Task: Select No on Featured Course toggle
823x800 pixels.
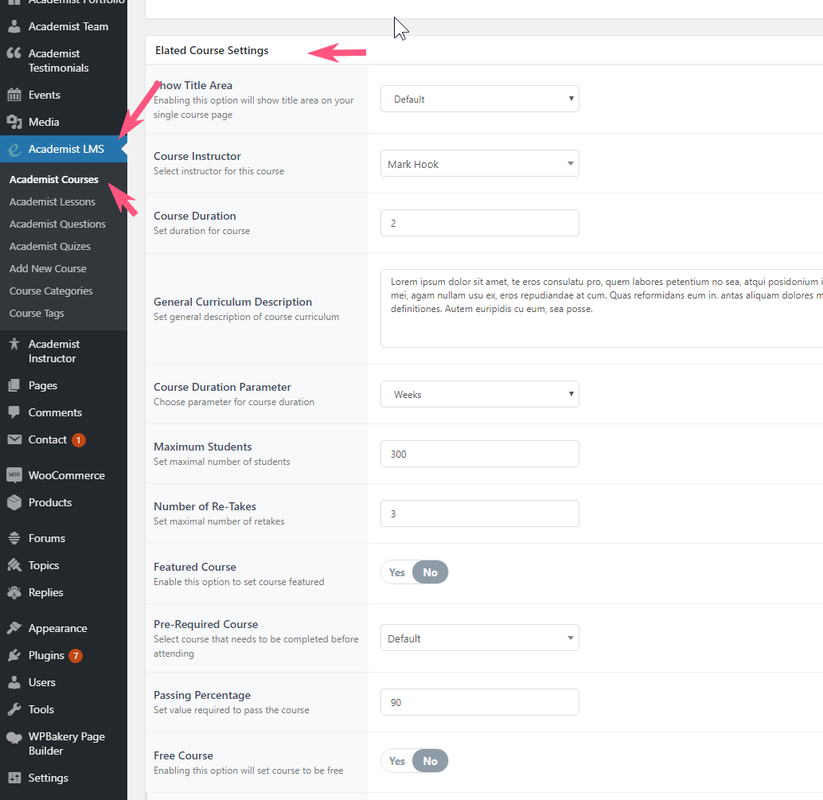Action: 430,572
